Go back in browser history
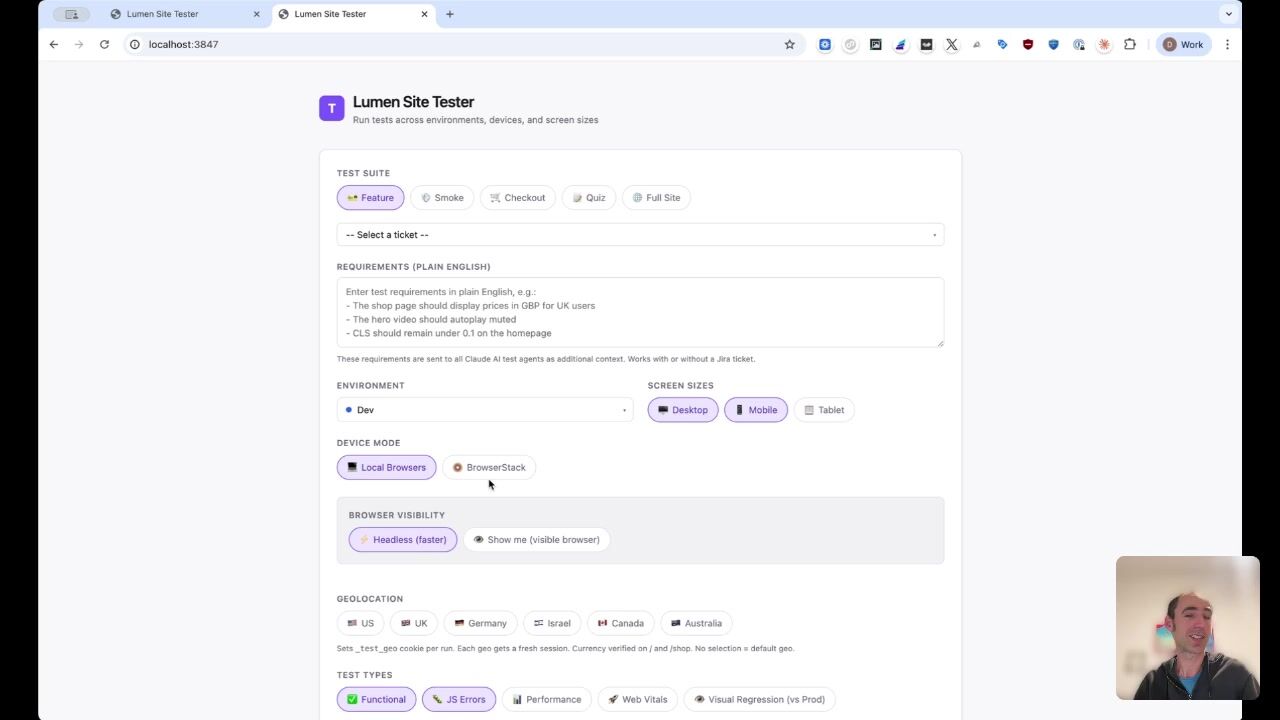 click(x=54, y=44)
